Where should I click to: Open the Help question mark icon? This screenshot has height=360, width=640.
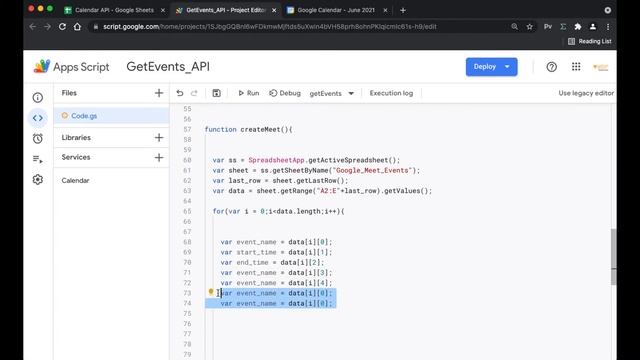pos(551,67)
